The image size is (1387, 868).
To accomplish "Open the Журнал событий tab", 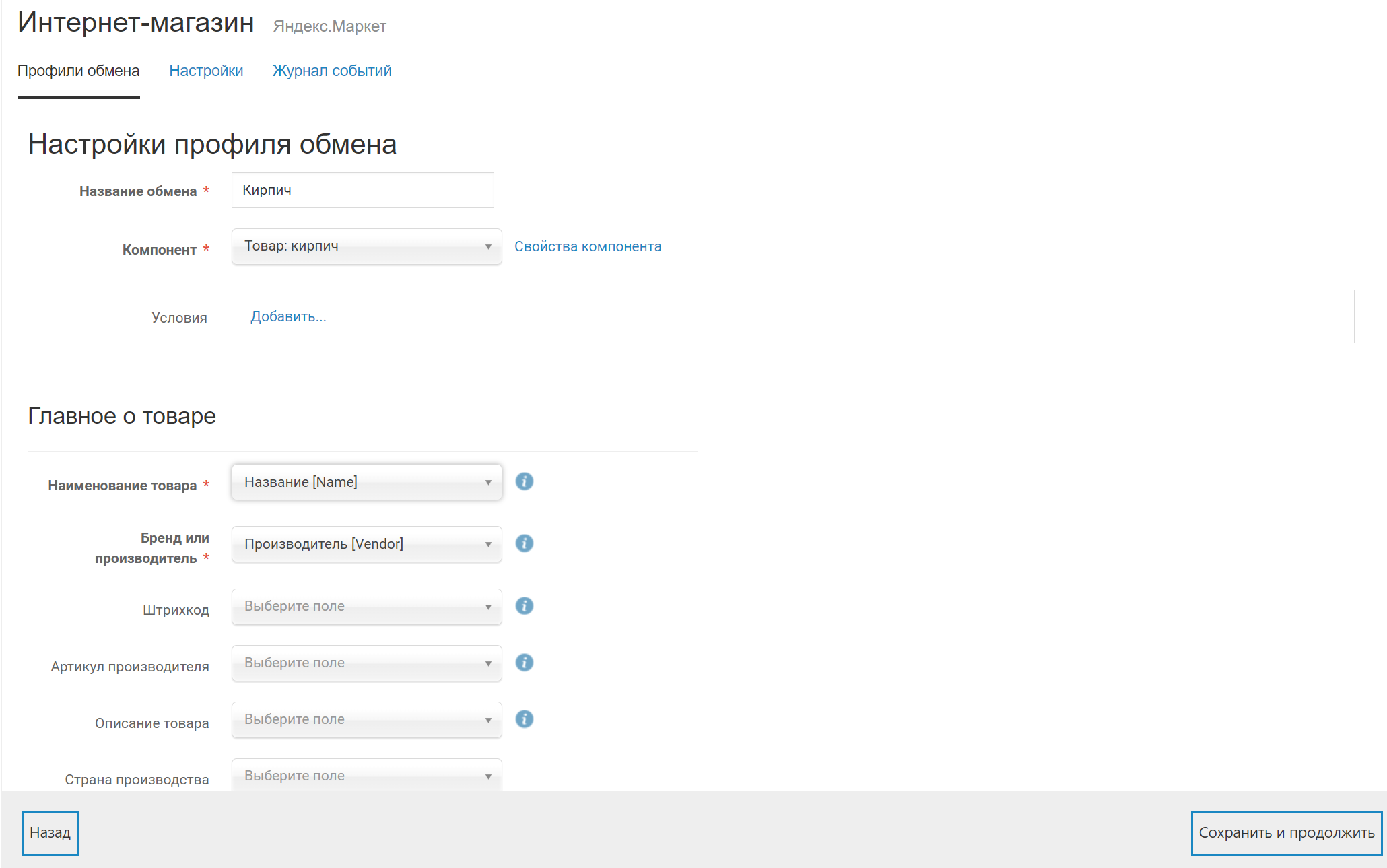I will (332, 71).
